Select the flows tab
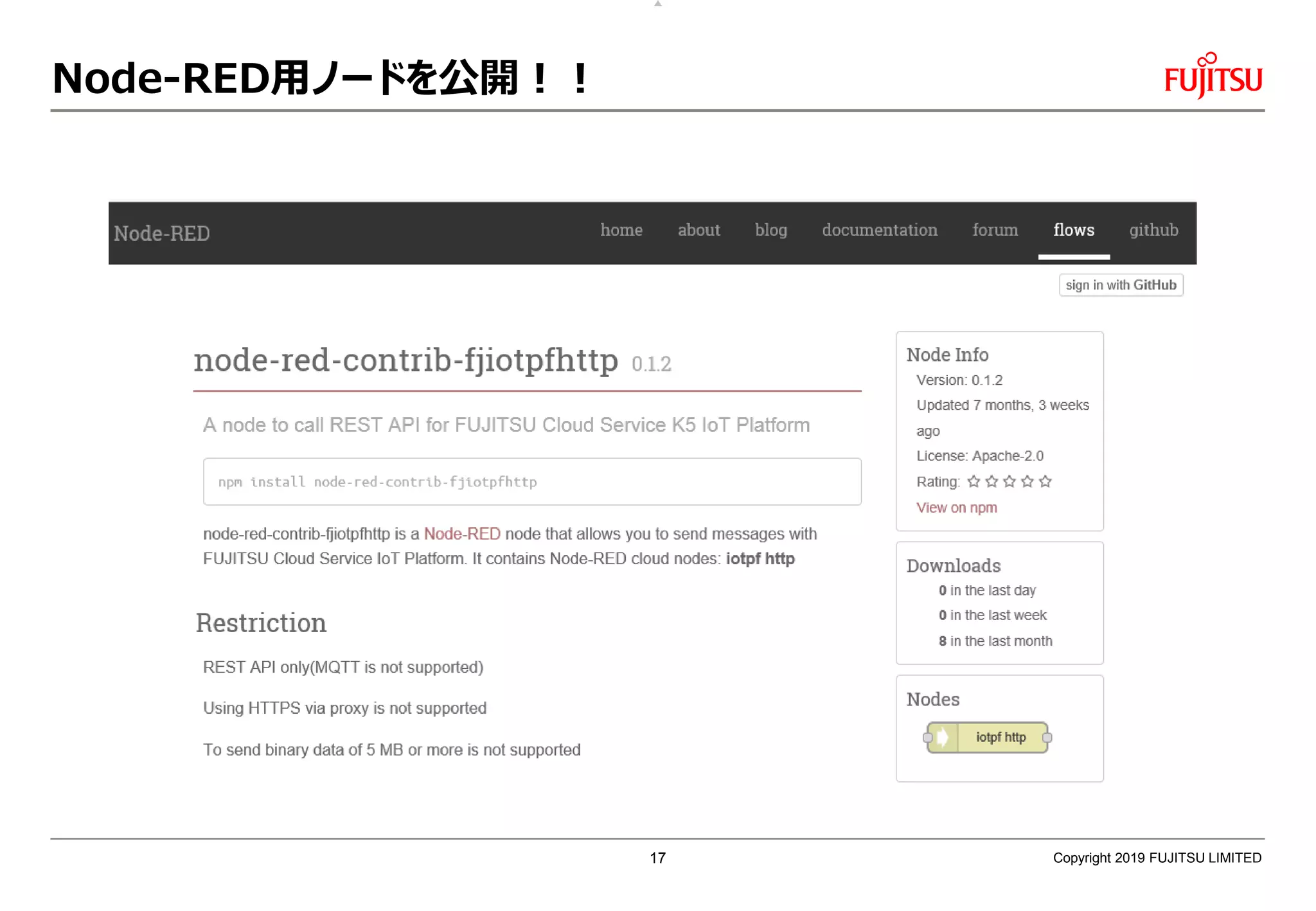This screenshot has height=911, width=1316. point(1074,230)
